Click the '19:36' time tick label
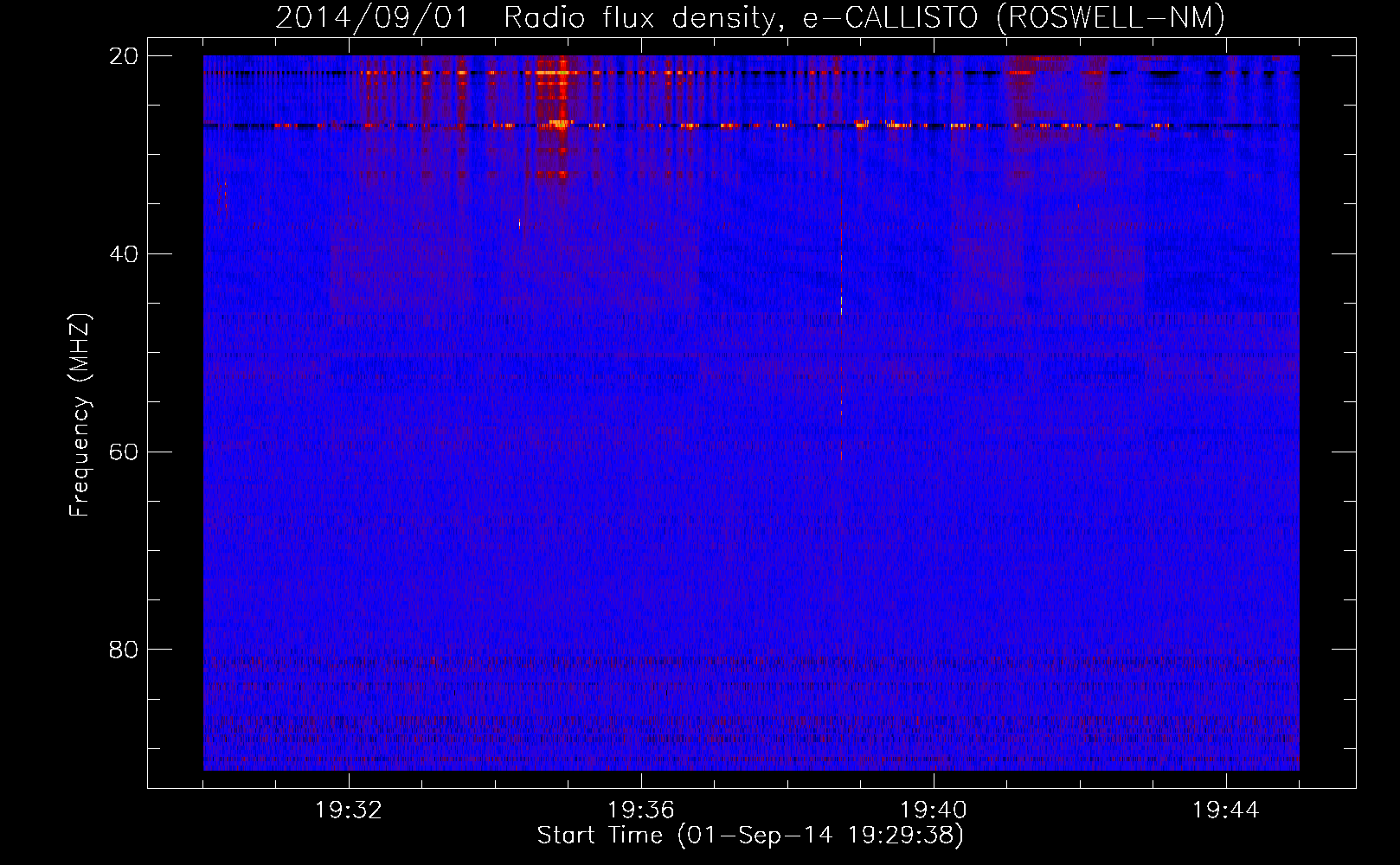 [641, 811]
